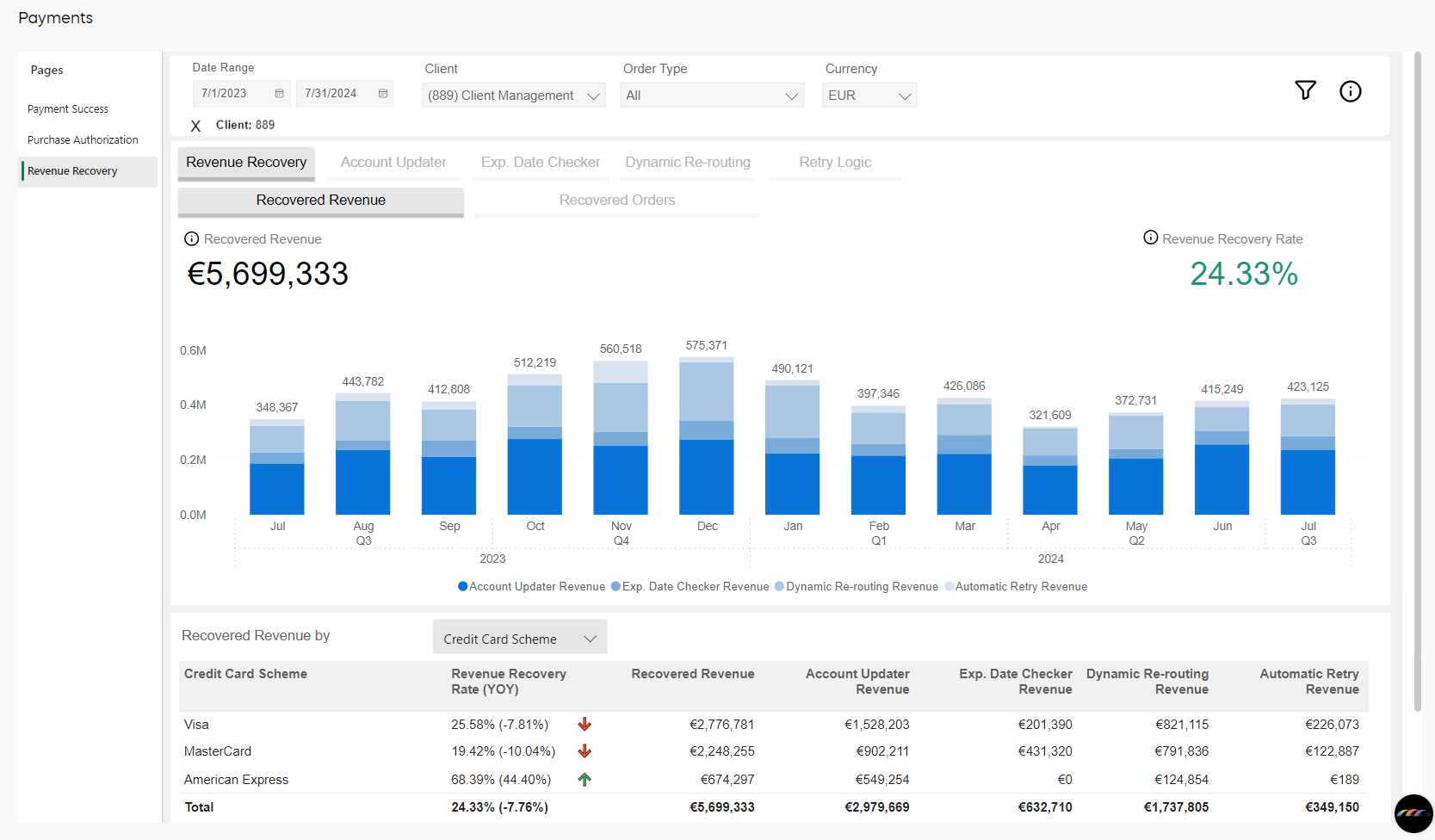Open start date calendar picker icon
The image size is (1435, 840).
coord(279,94)
